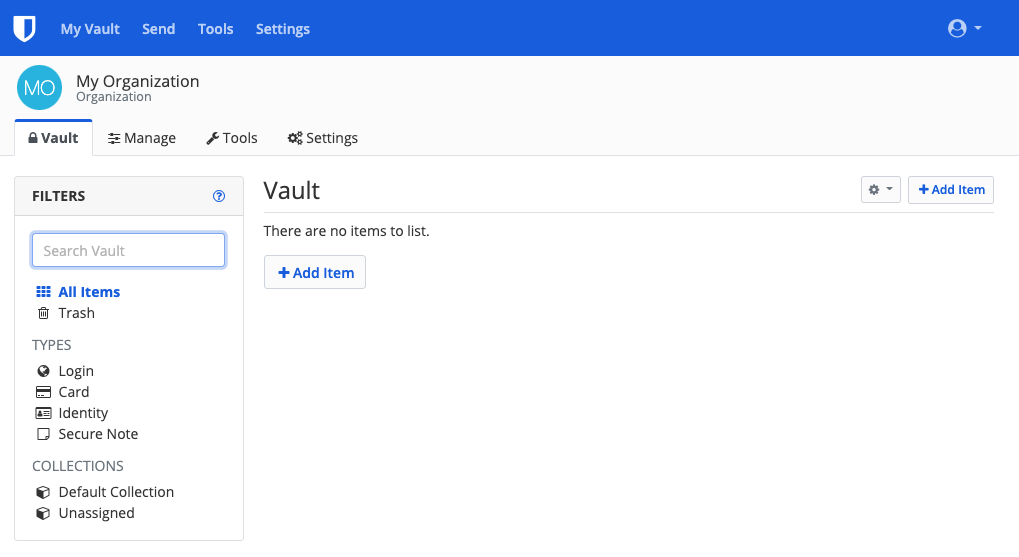Open the vault gear options dropdown

(881, 190)
